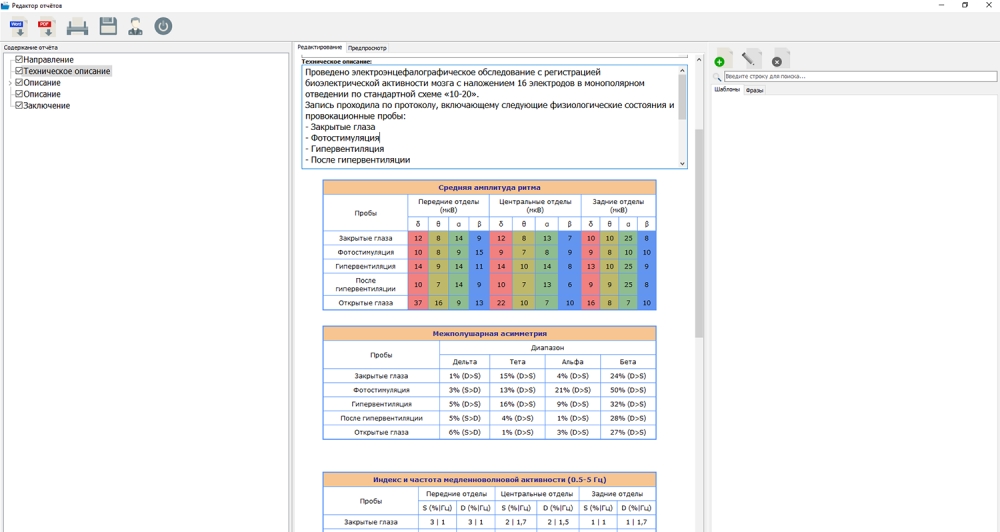Open the user profile icon

point(135,27)
